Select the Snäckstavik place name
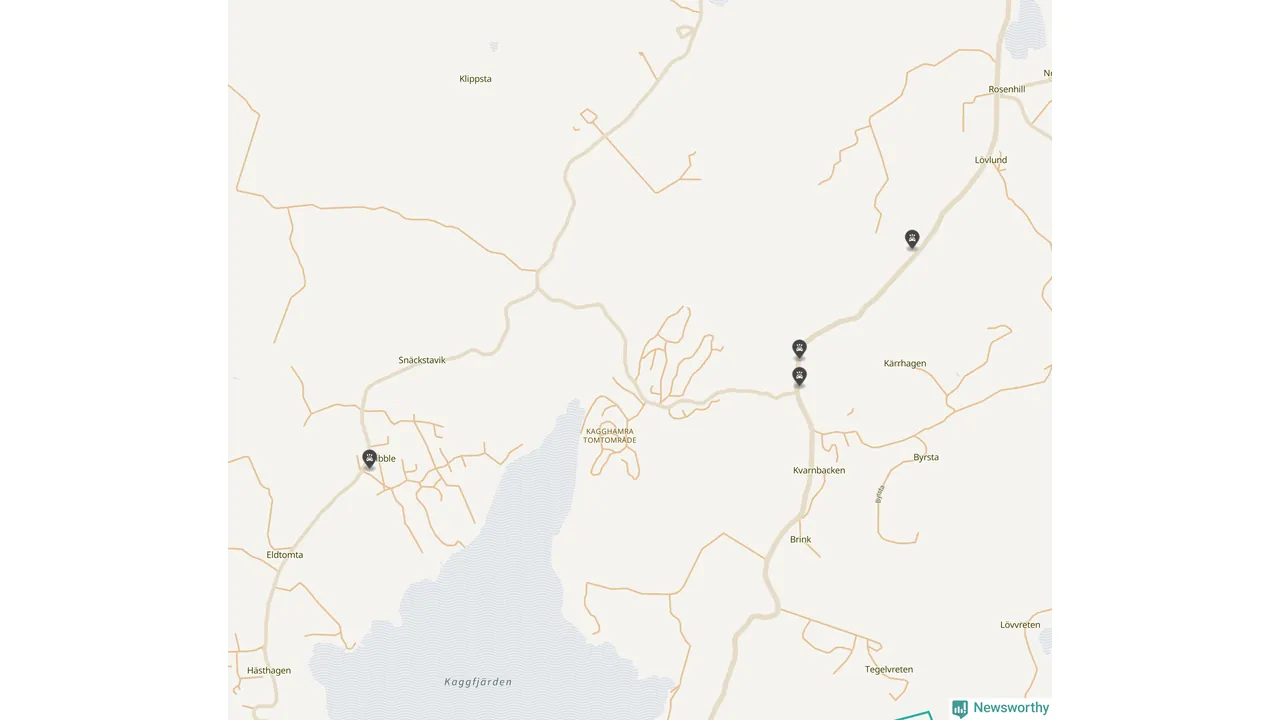1280x720 pixels. [422, 360]
